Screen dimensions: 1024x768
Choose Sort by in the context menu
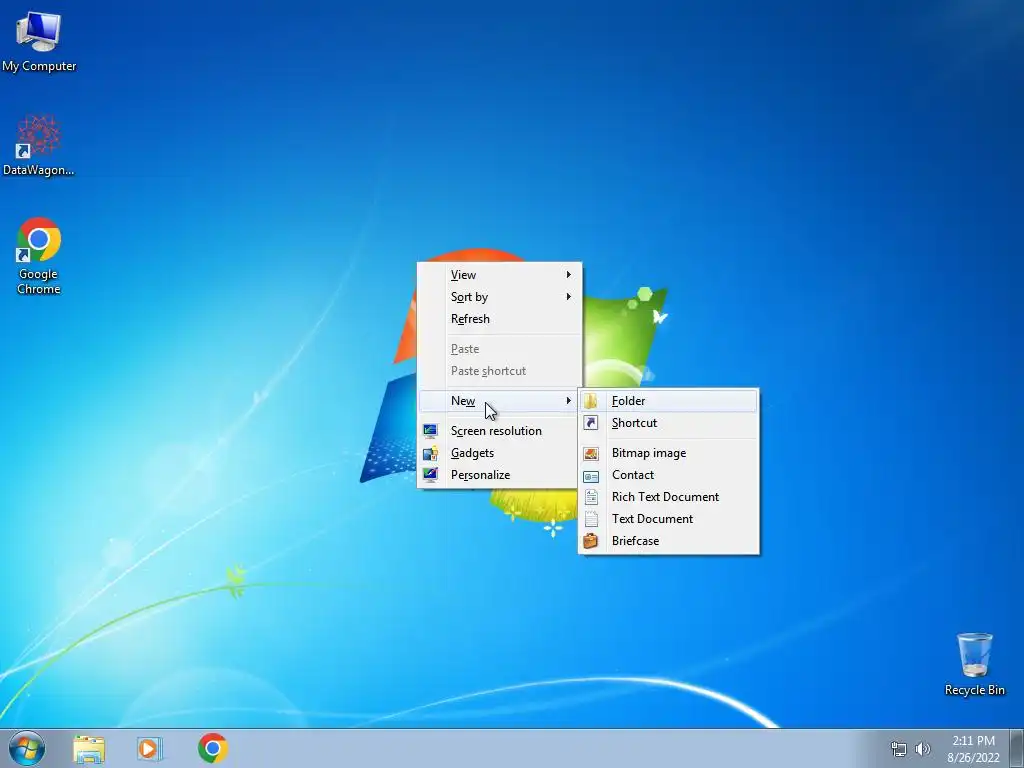click(x=500, y=297)
